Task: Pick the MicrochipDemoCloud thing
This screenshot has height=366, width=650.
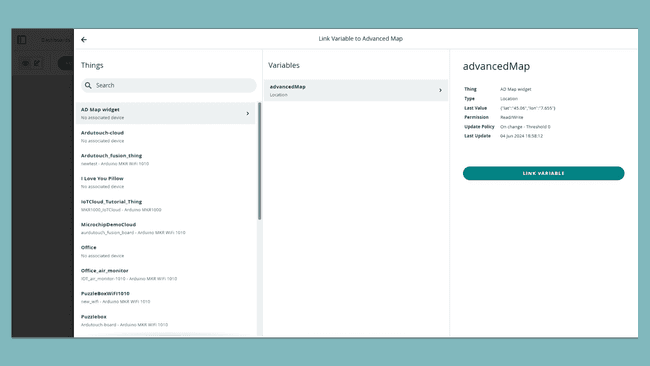Action: 166,228
